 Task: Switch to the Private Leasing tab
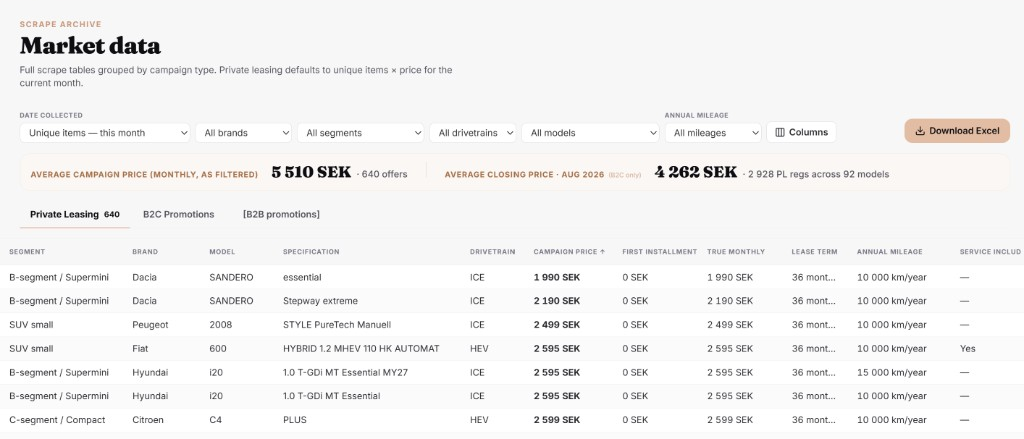(x=75, y=214)
